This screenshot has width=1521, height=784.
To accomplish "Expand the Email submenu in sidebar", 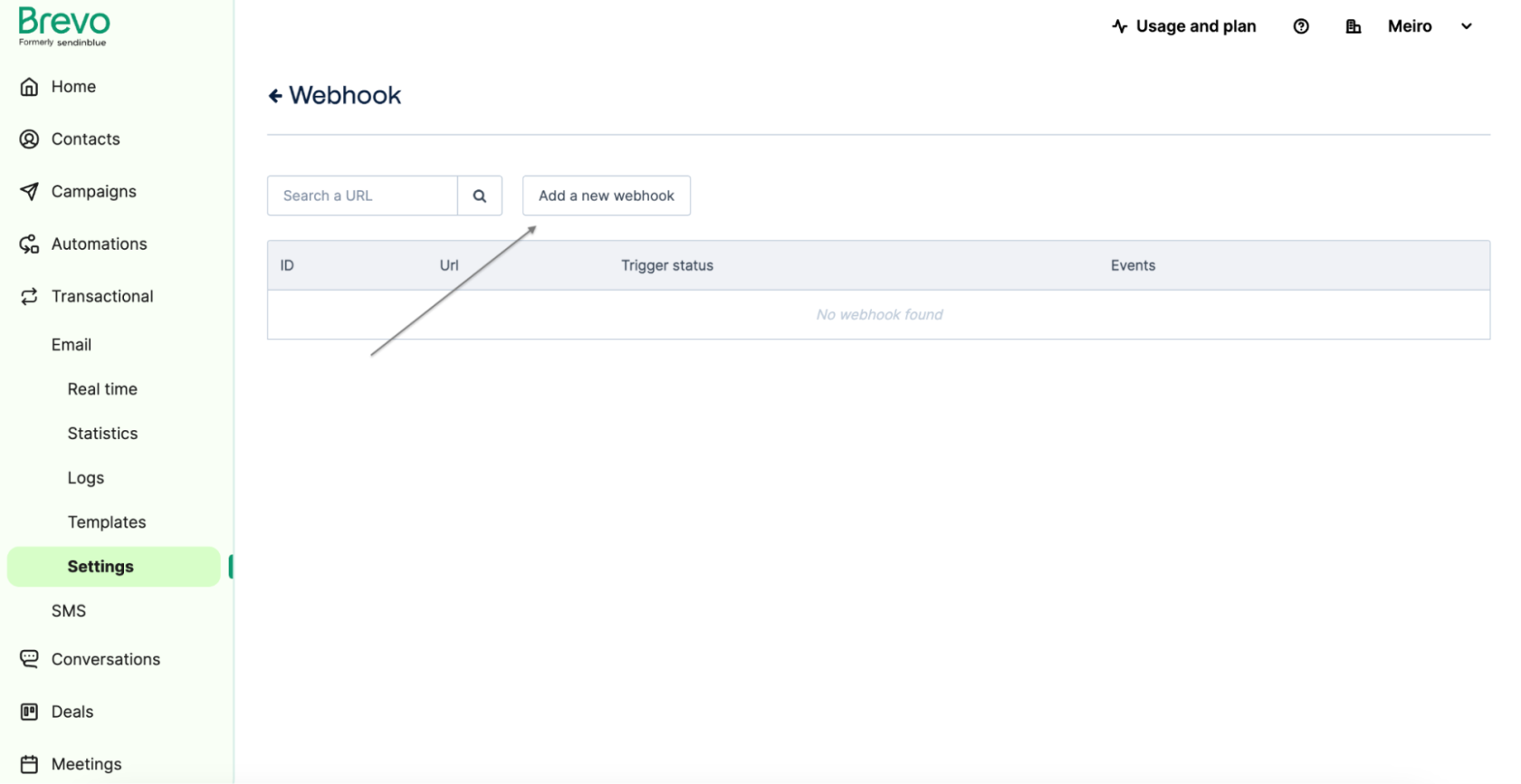I will click(72, 345).
